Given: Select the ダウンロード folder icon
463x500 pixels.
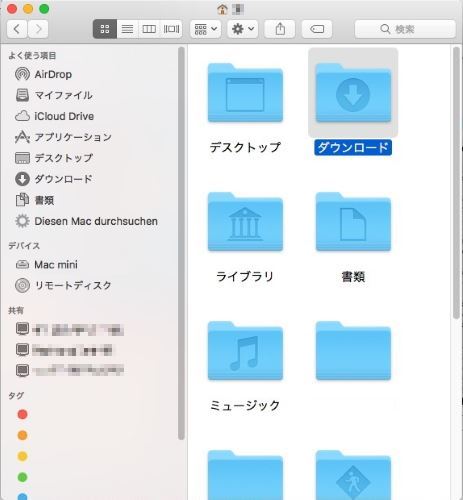Looking at the screenshot, I should (353, 93).
